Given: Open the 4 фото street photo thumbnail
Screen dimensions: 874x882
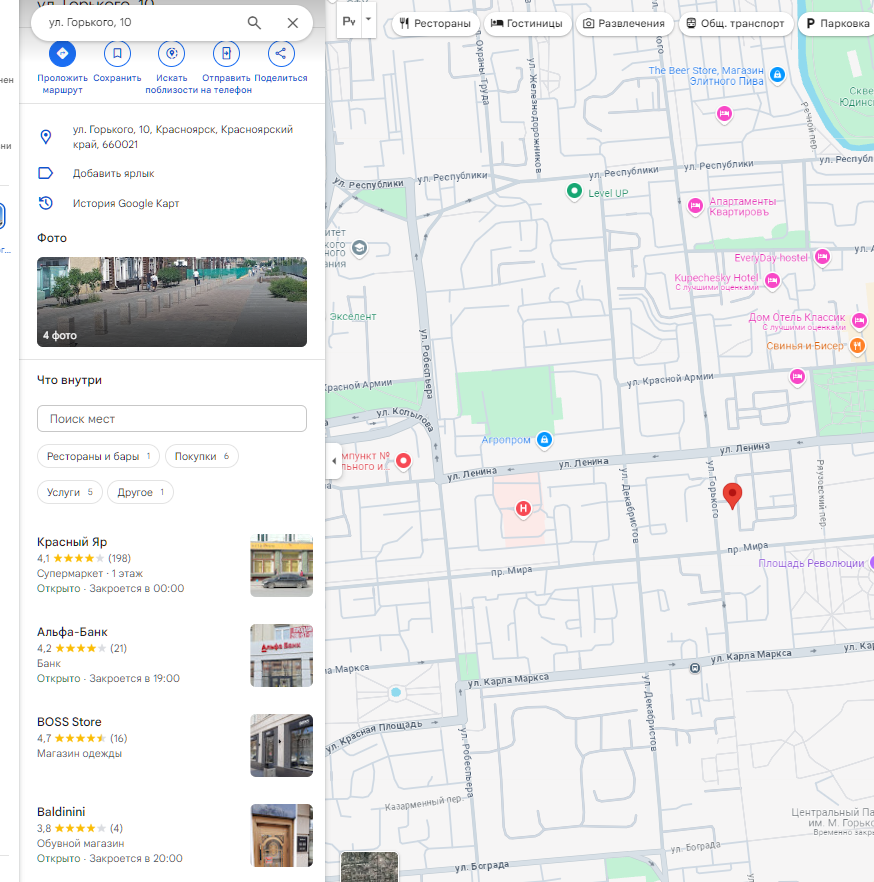Looking at the screenshot, I should [x=171, y=301].
